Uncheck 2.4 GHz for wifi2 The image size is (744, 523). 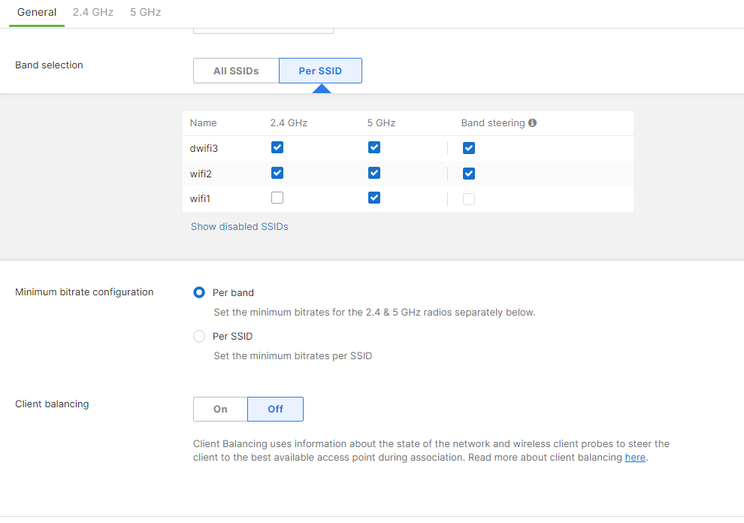point(277,173)
